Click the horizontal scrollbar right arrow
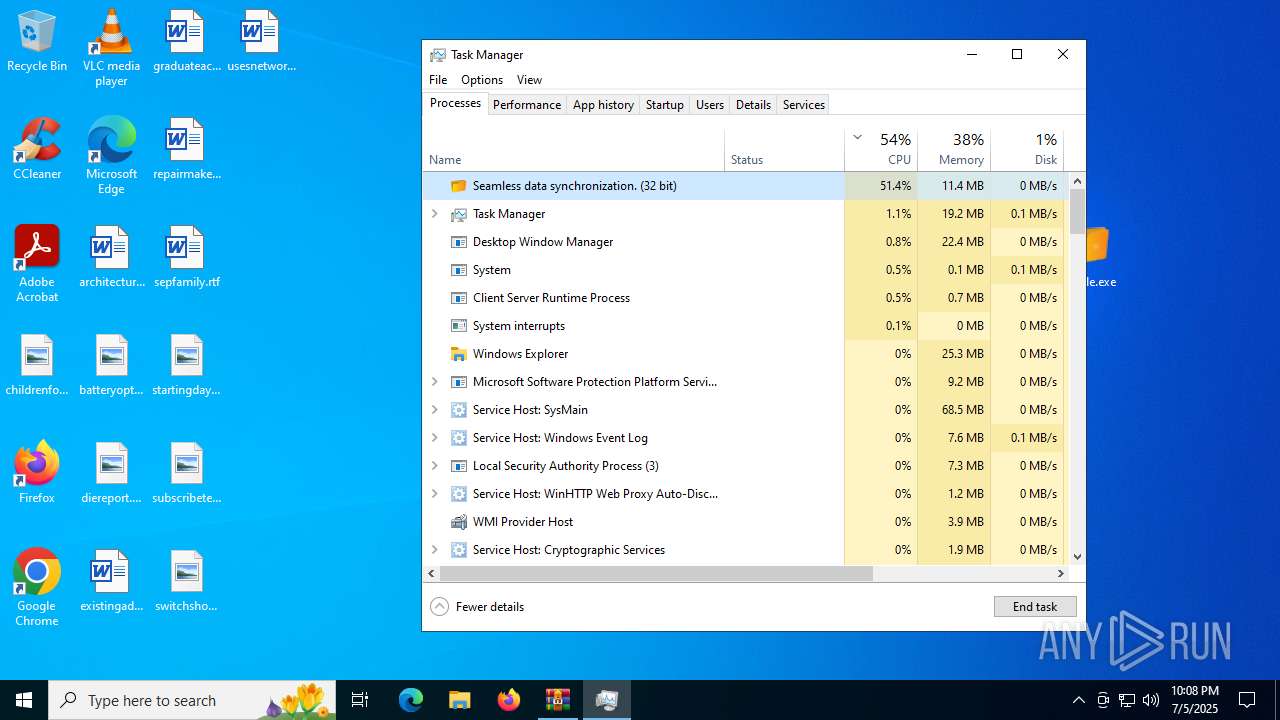The image size is (1280, 720). [1061, 574]
